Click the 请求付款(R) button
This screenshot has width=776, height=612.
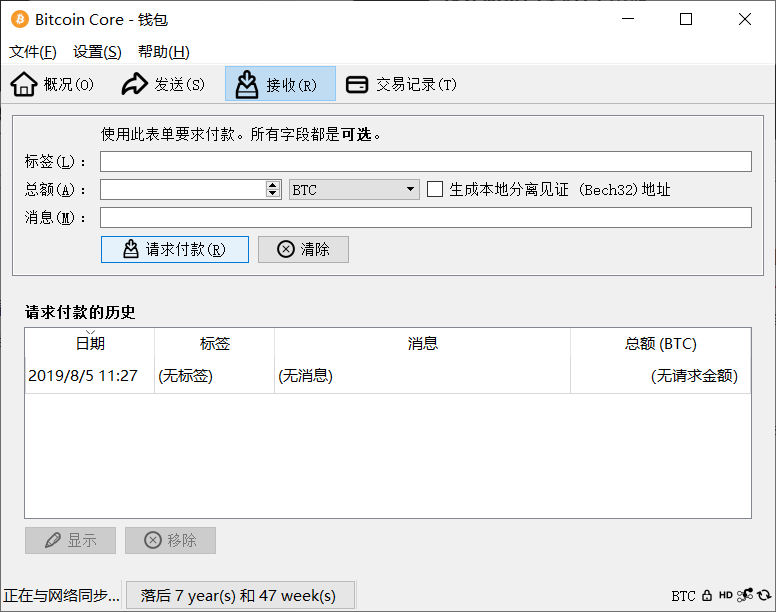[x=175, y=249]
